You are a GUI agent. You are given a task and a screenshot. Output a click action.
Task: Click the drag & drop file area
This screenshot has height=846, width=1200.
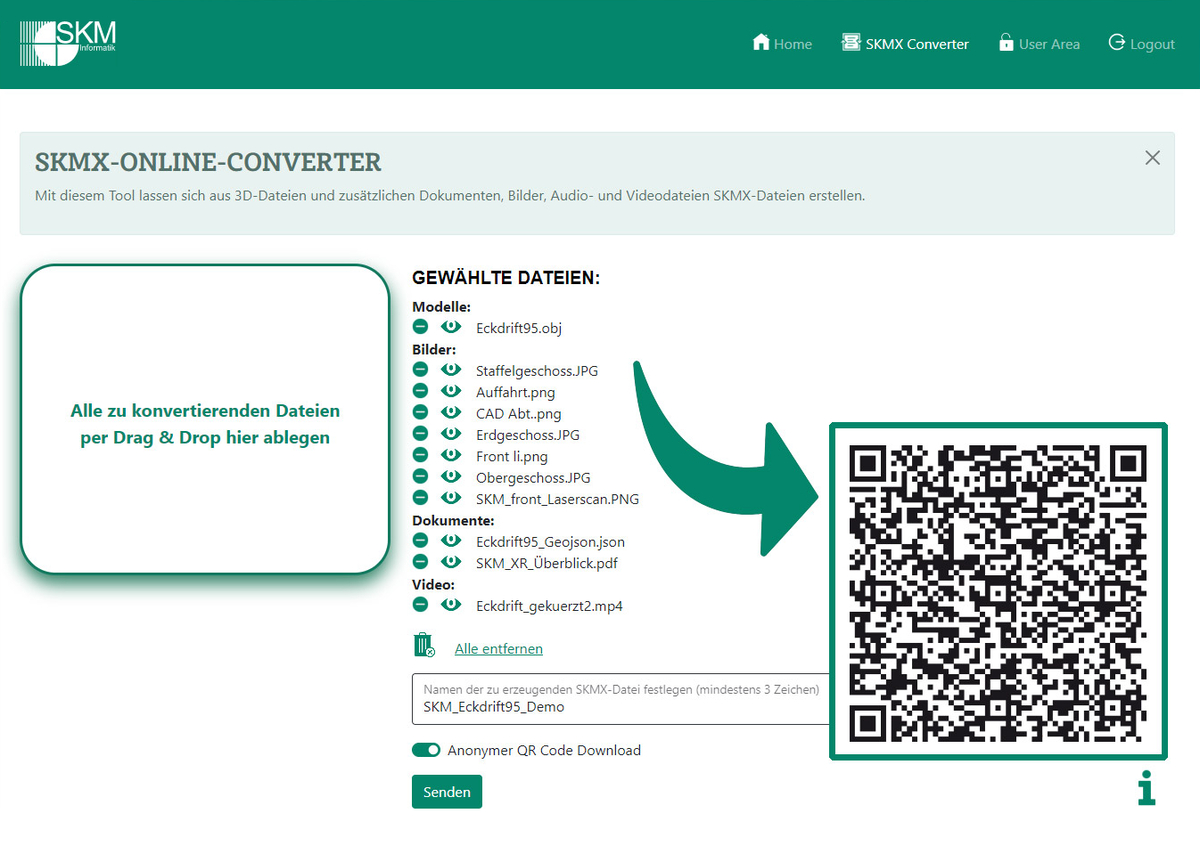205,419
